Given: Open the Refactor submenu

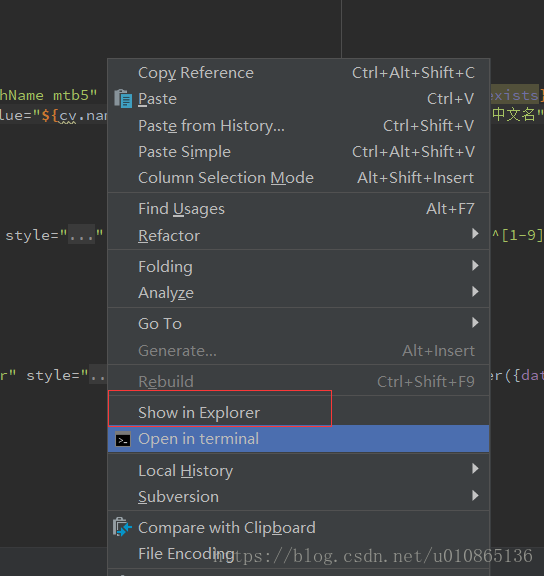Looking at the screenshot, I should click(x=298, y=235).
